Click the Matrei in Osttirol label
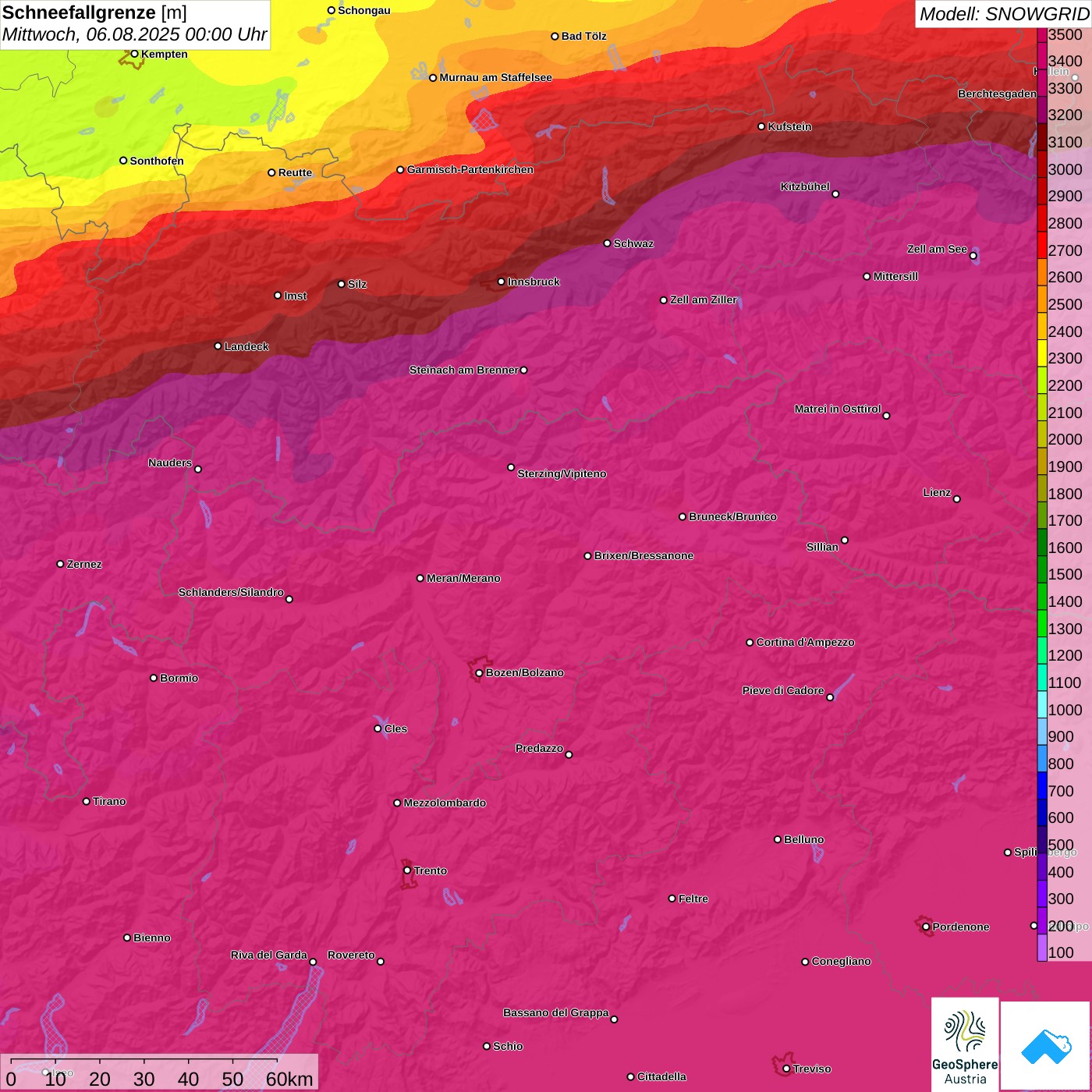This screenshot has width=1092, height=1092. coord(838,409)
